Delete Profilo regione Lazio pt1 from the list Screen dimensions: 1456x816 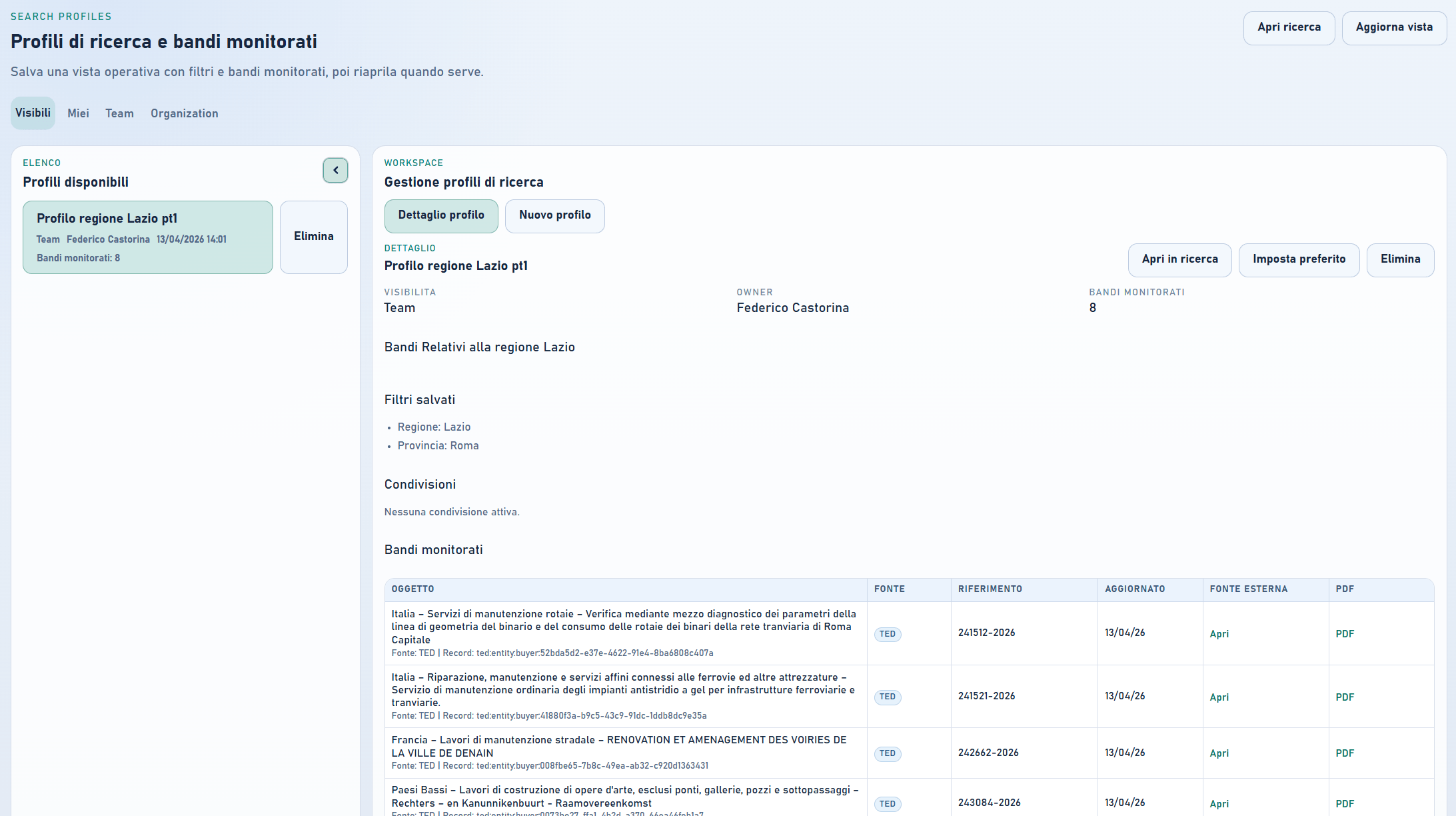click(313, 237)
